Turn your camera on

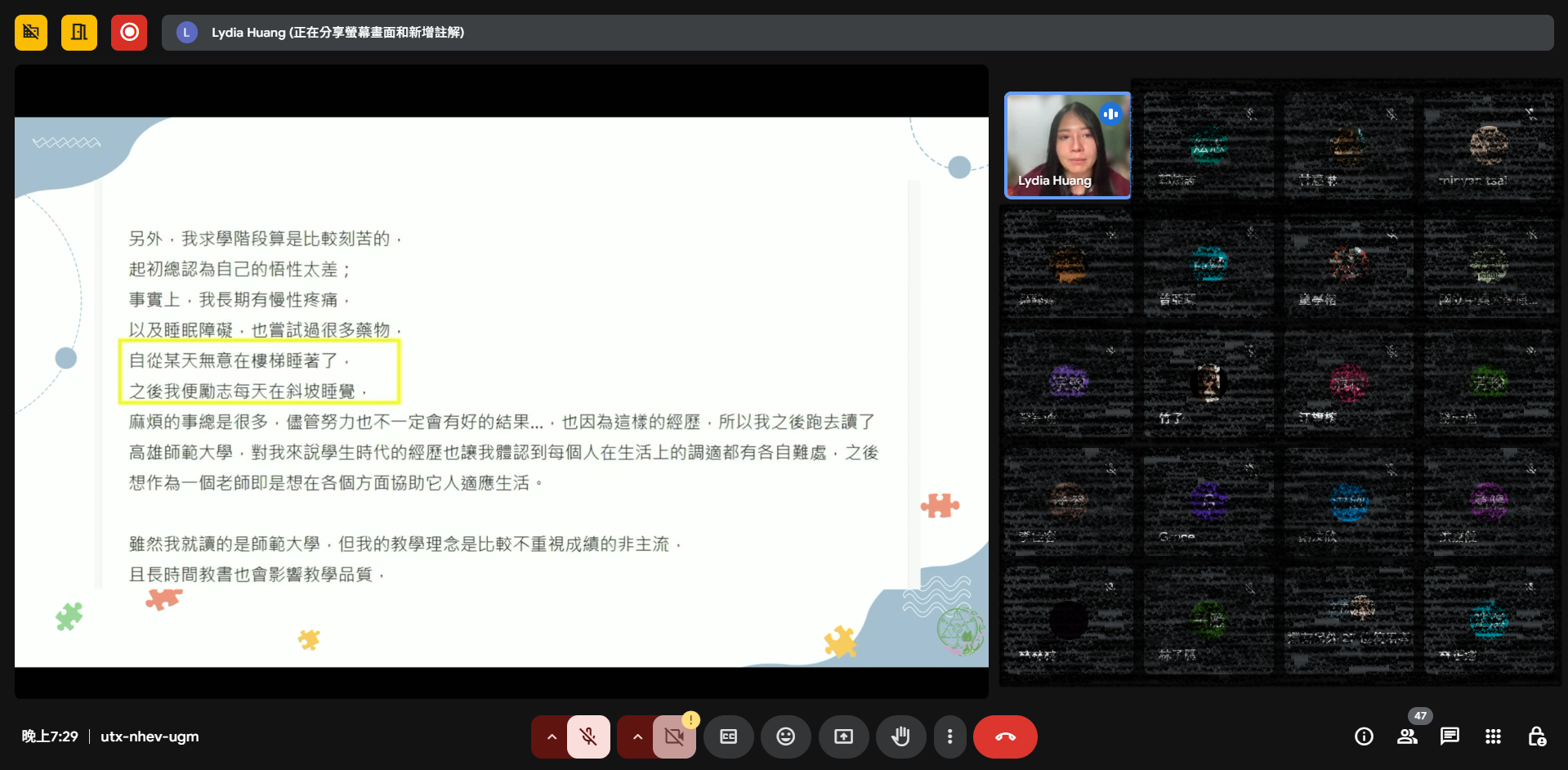pos(674,736)
